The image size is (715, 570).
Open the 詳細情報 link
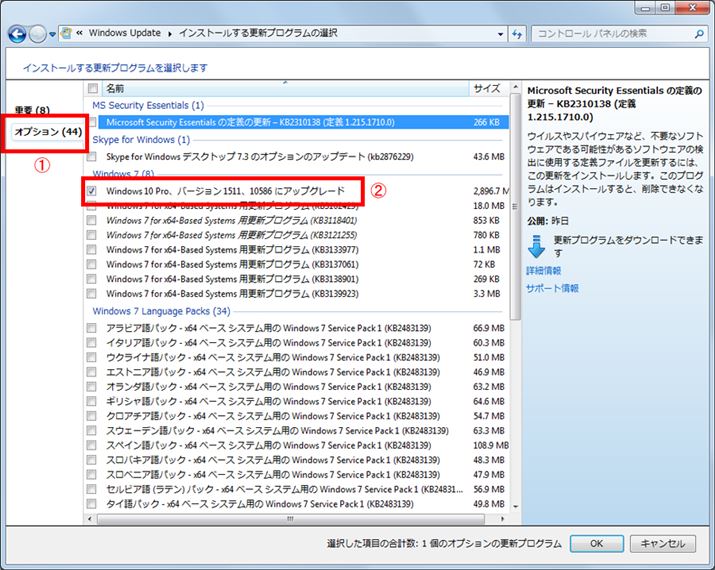click(544, 271)
